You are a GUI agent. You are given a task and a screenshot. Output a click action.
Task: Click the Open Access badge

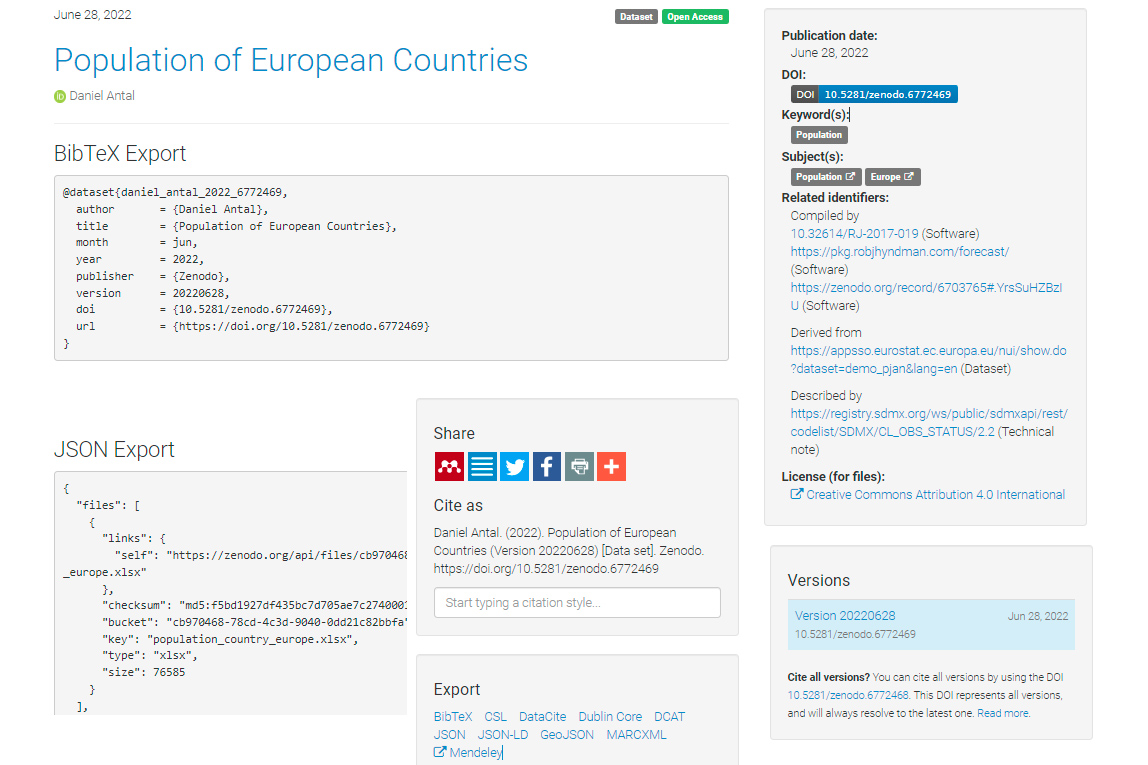click(x=695, y=16)
